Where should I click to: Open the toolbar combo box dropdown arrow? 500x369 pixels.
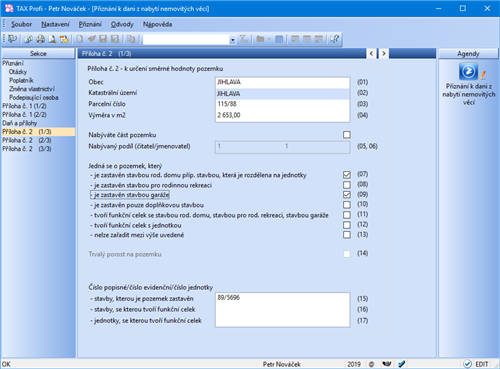pyautogui.click(x=232, y=40)
